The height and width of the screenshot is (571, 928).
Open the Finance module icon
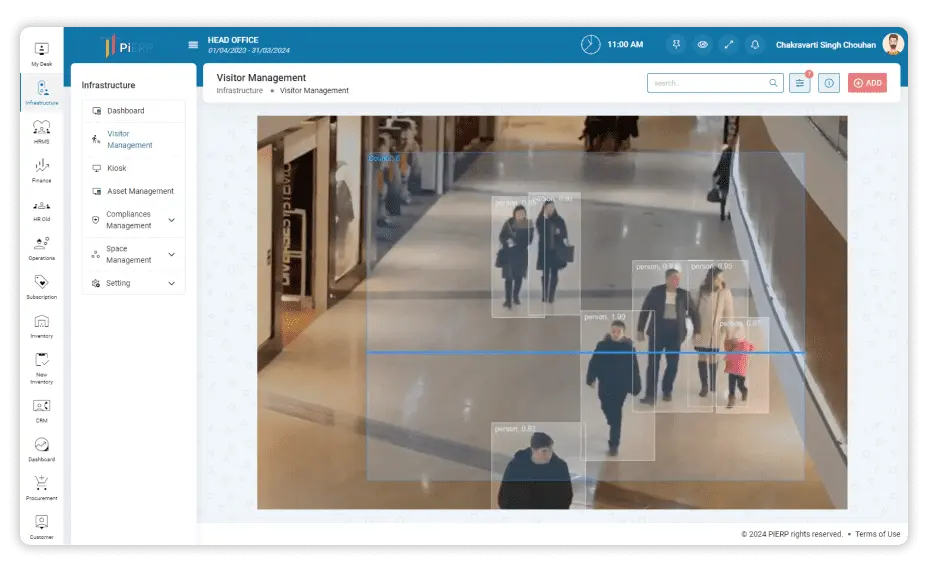click(41, 170)
